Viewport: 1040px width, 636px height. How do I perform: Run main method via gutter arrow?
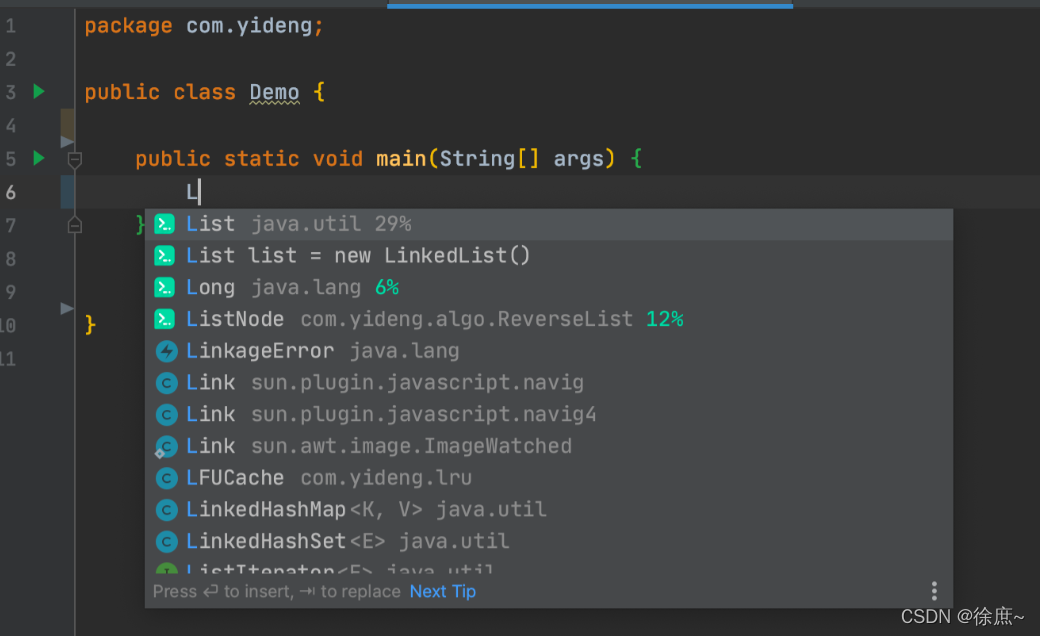pos(39,158)
